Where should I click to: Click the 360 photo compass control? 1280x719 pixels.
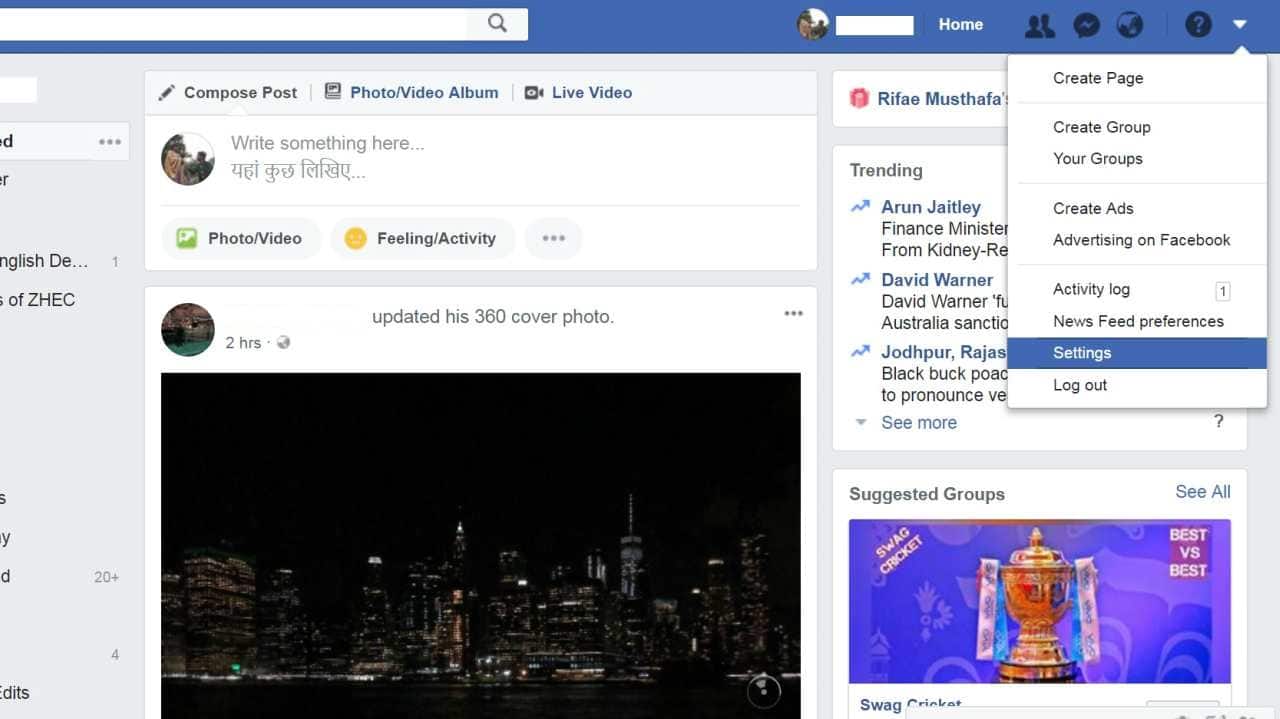pyautogui.click(x=763, y=690)
